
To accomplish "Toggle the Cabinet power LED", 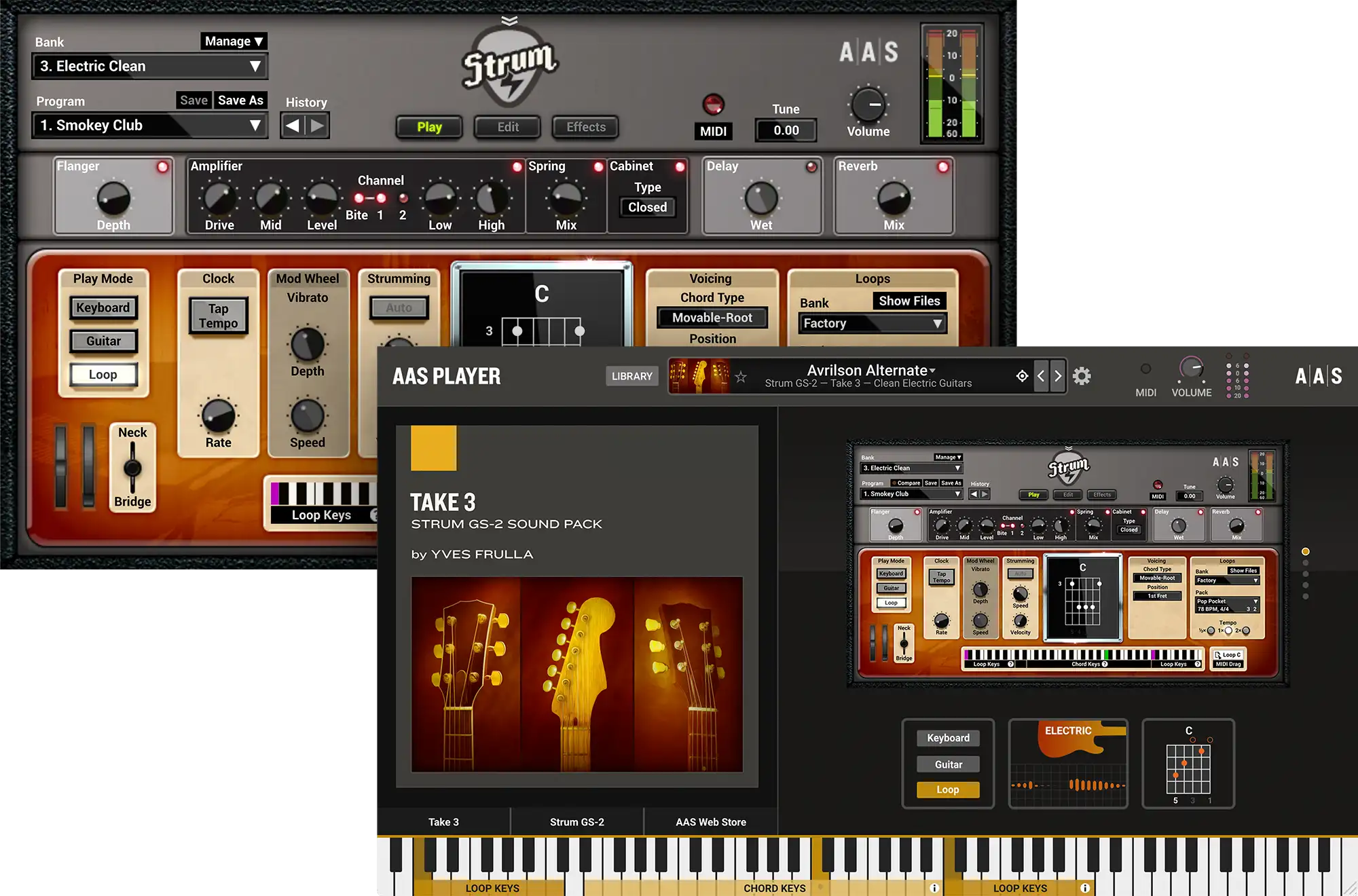I will click(x=680, y=166).
